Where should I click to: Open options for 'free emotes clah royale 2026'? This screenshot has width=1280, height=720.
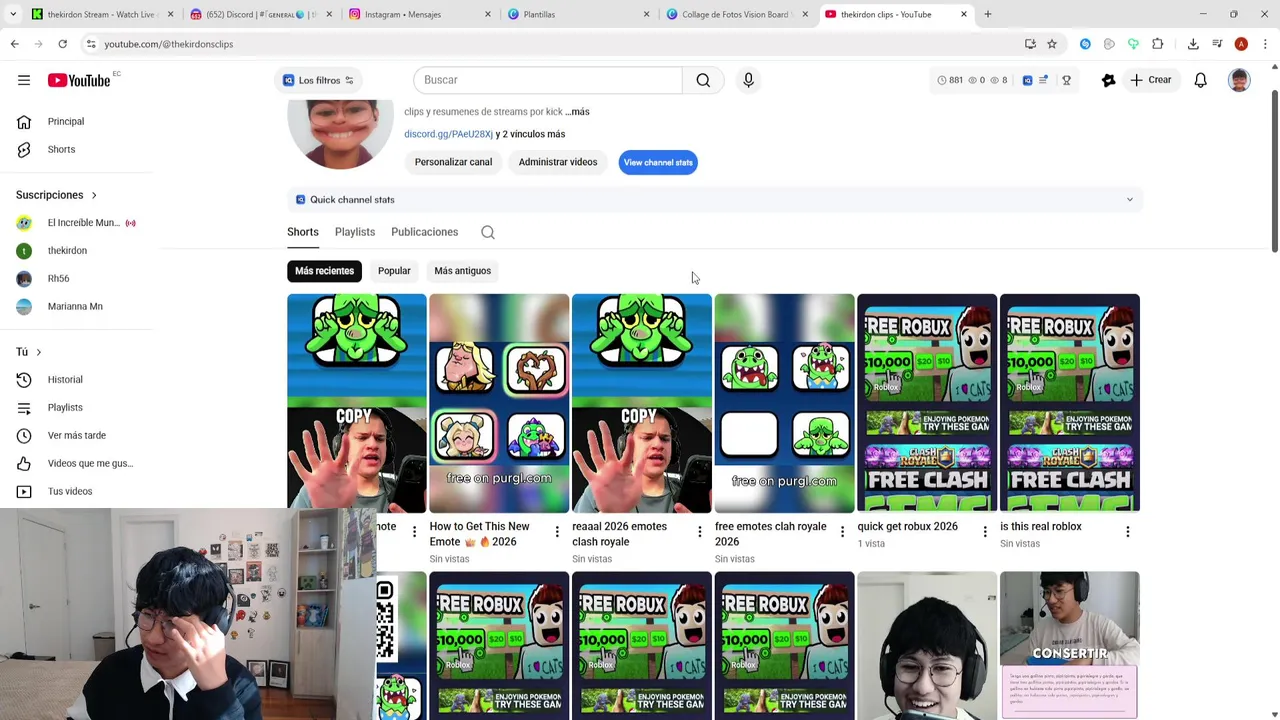pos(842,532)
